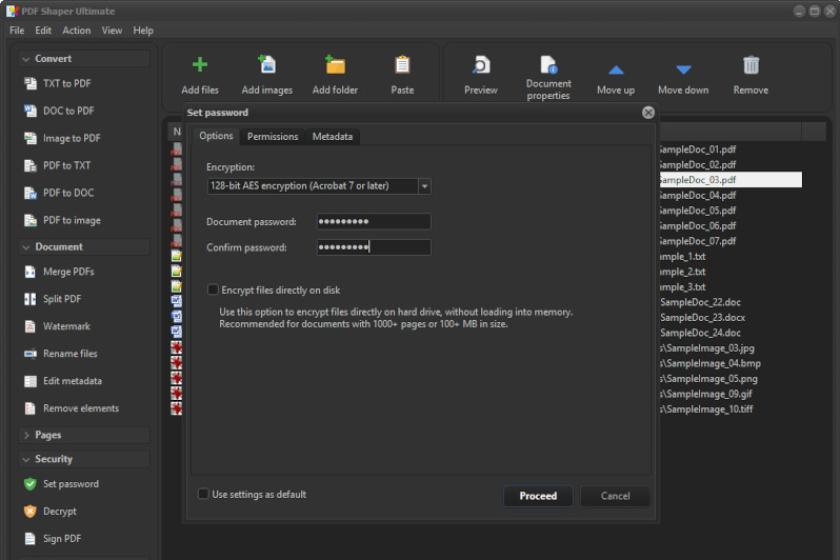The height and width of the screenshot is (560, 840).
Task: Select SampleDoc_03.pdf highlighted row
Action: click(730, 180)
